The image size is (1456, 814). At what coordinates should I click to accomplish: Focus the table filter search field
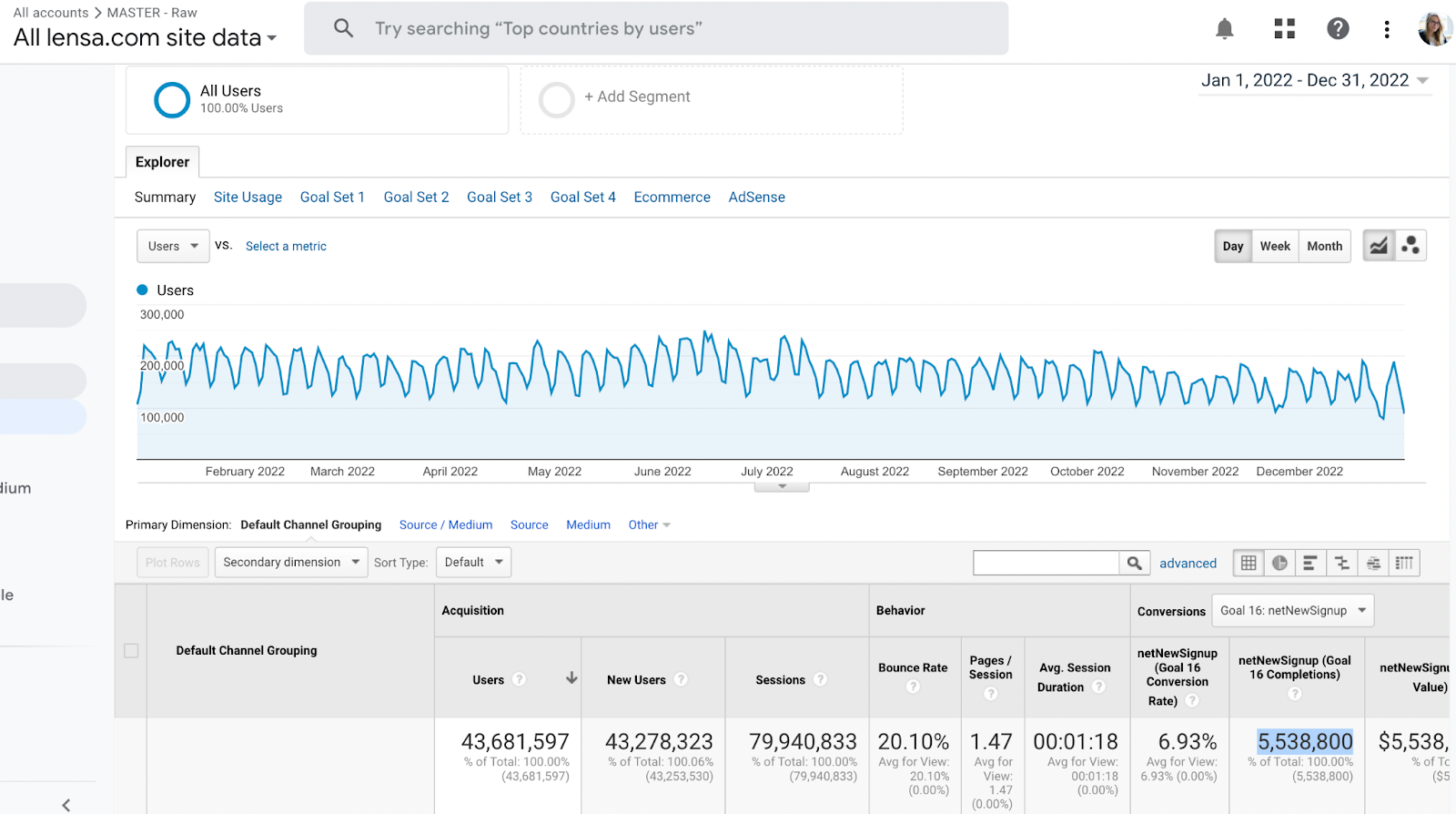coord(1046,563)
